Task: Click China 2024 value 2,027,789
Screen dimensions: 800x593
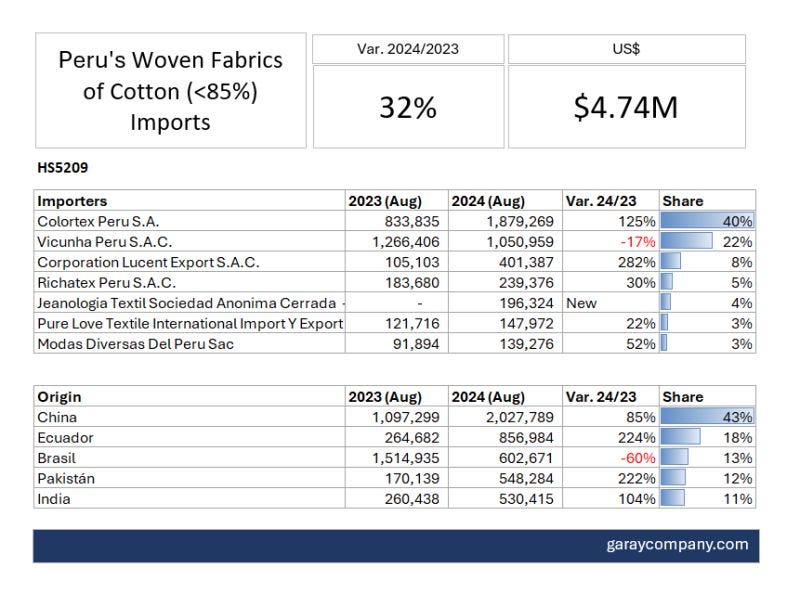Action: 520,417
